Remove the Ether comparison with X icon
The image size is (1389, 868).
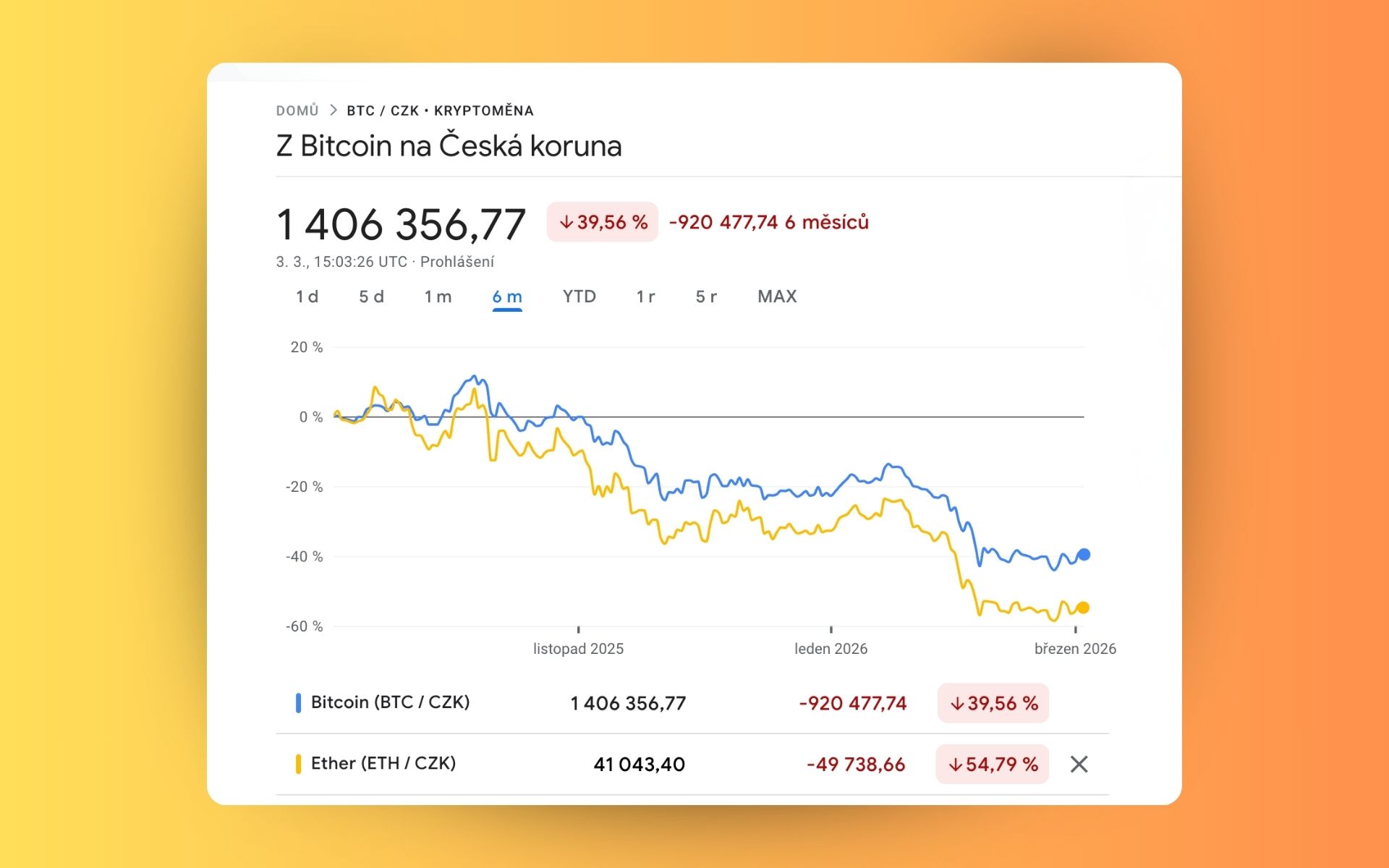click(x=1079, y=764)
